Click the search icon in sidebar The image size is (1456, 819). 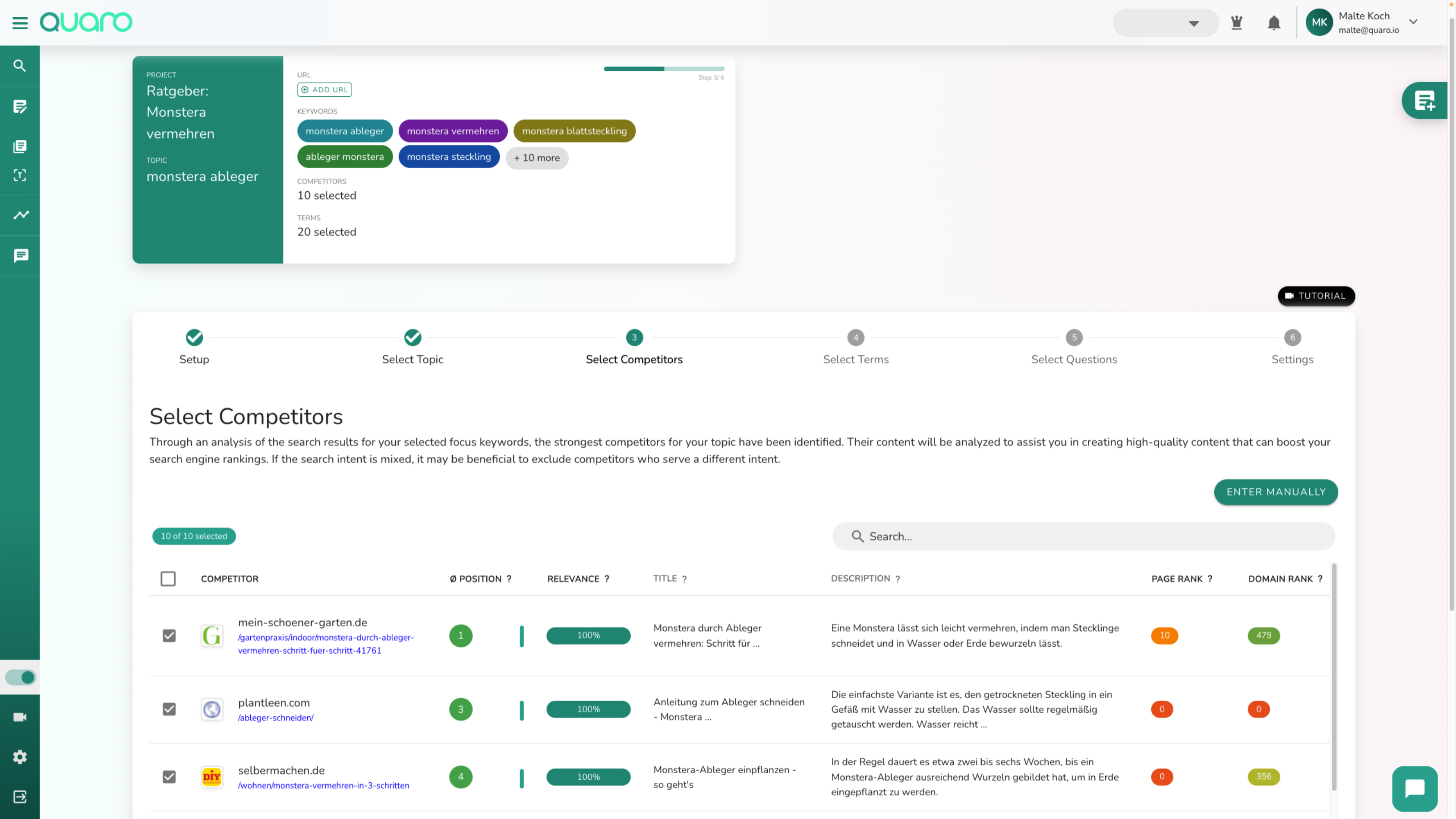click(x=20, y=66)
